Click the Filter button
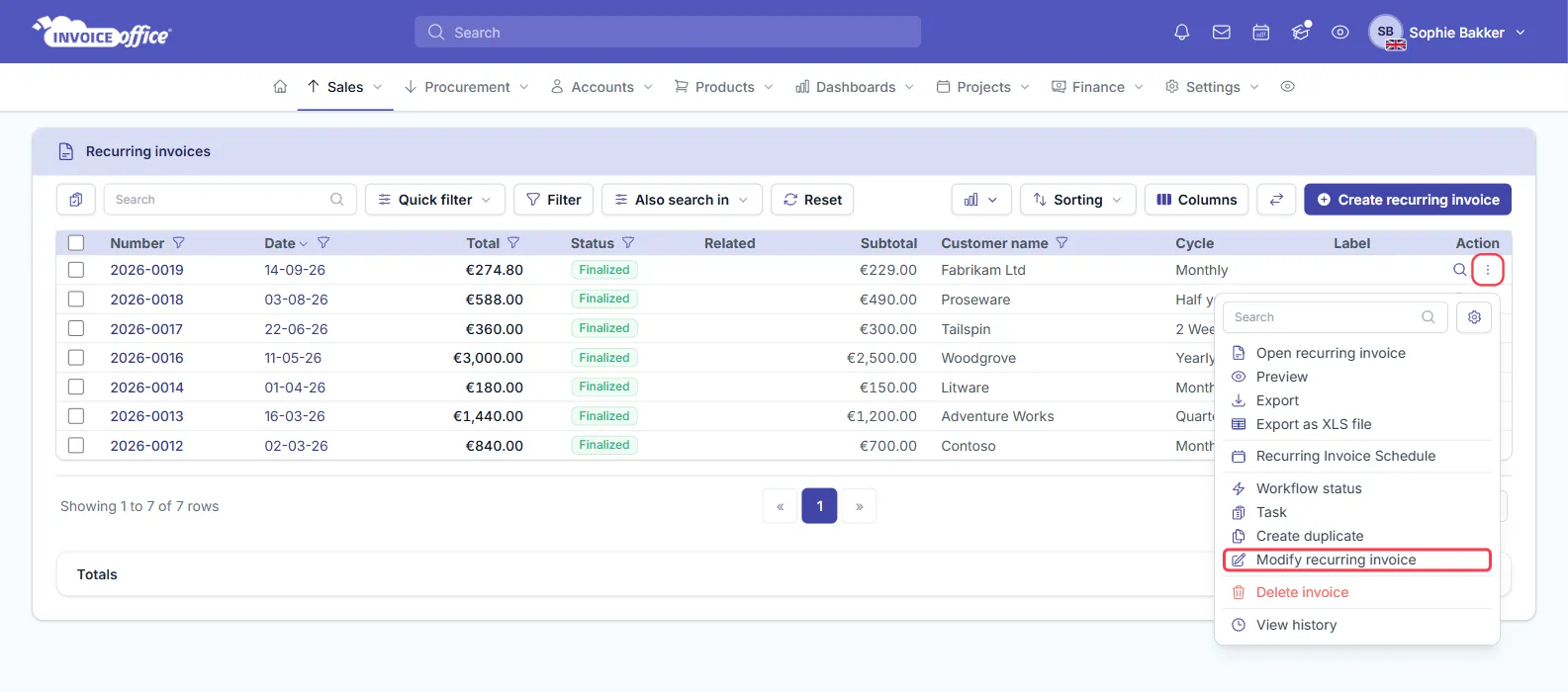 pyautogui.click(x=554, y=200)
